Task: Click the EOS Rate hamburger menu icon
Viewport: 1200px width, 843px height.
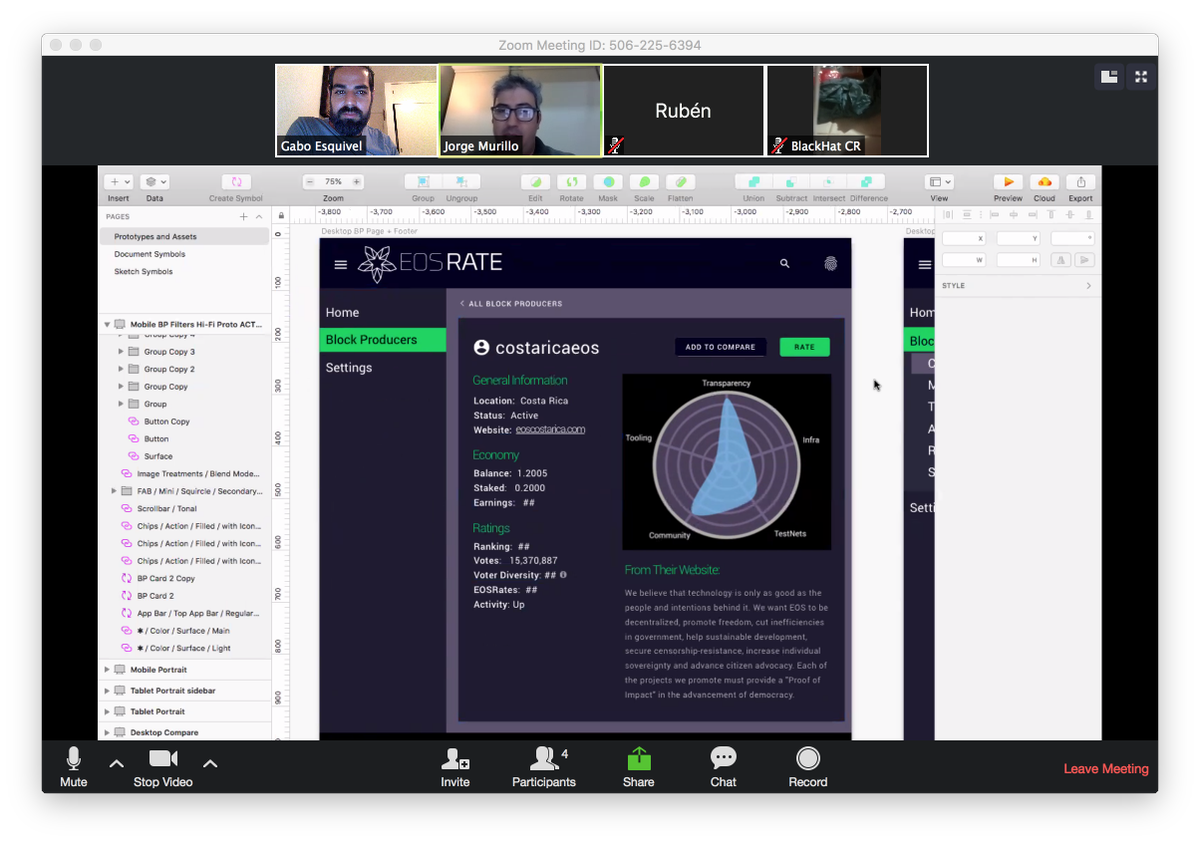Action: pos(341,265)
